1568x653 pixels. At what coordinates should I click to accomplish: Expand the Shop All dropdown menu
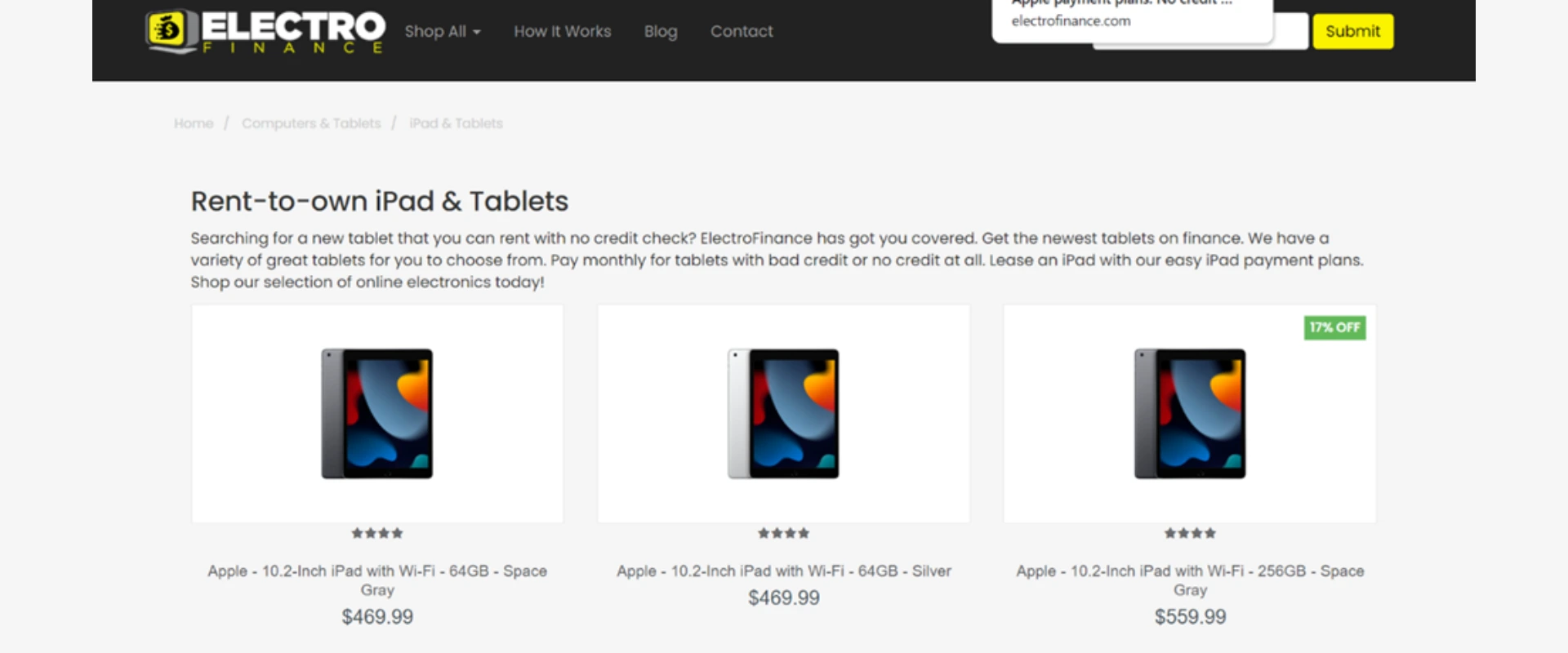442,31
